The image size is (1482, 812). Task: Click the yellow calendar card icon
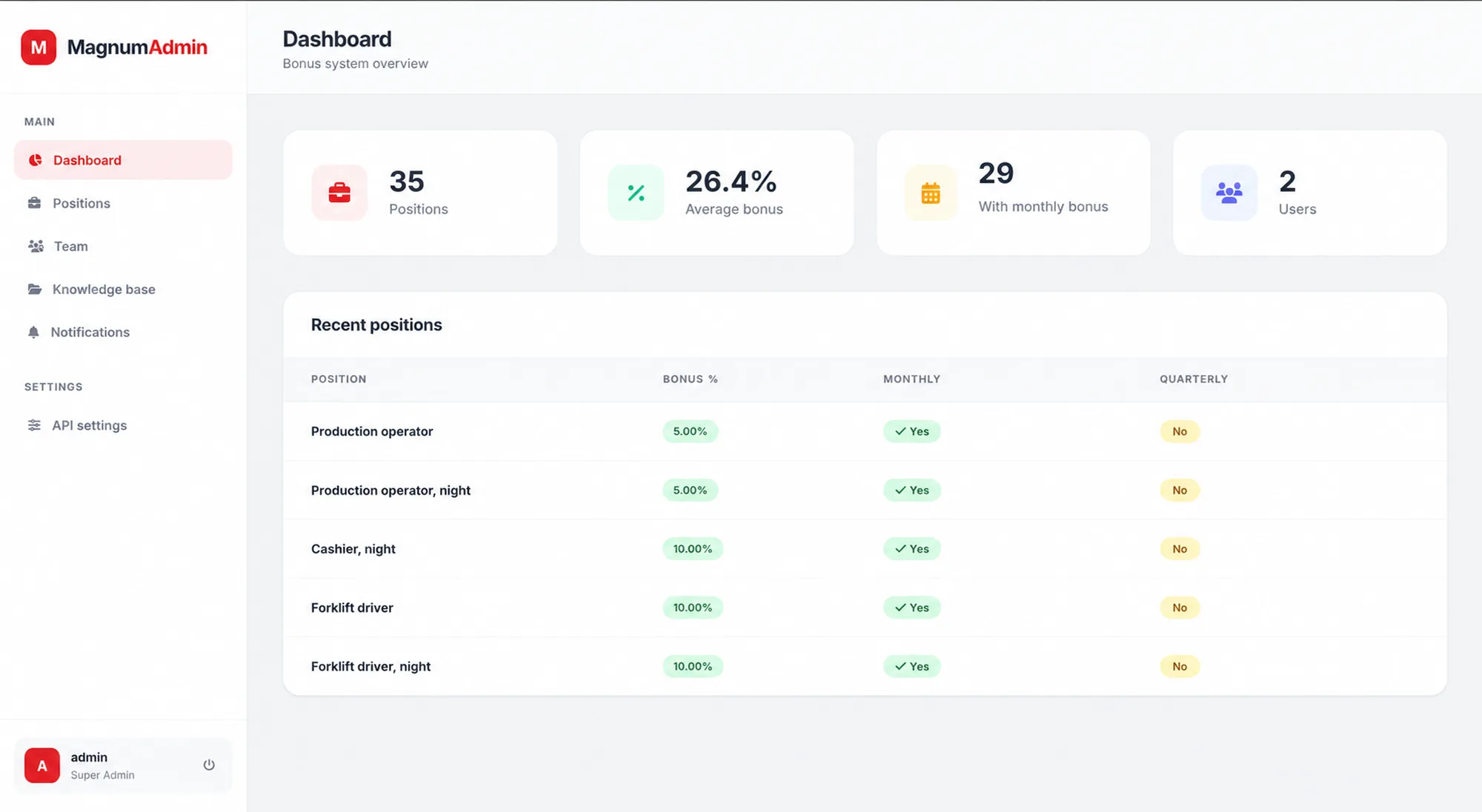[x=931, y=193]
